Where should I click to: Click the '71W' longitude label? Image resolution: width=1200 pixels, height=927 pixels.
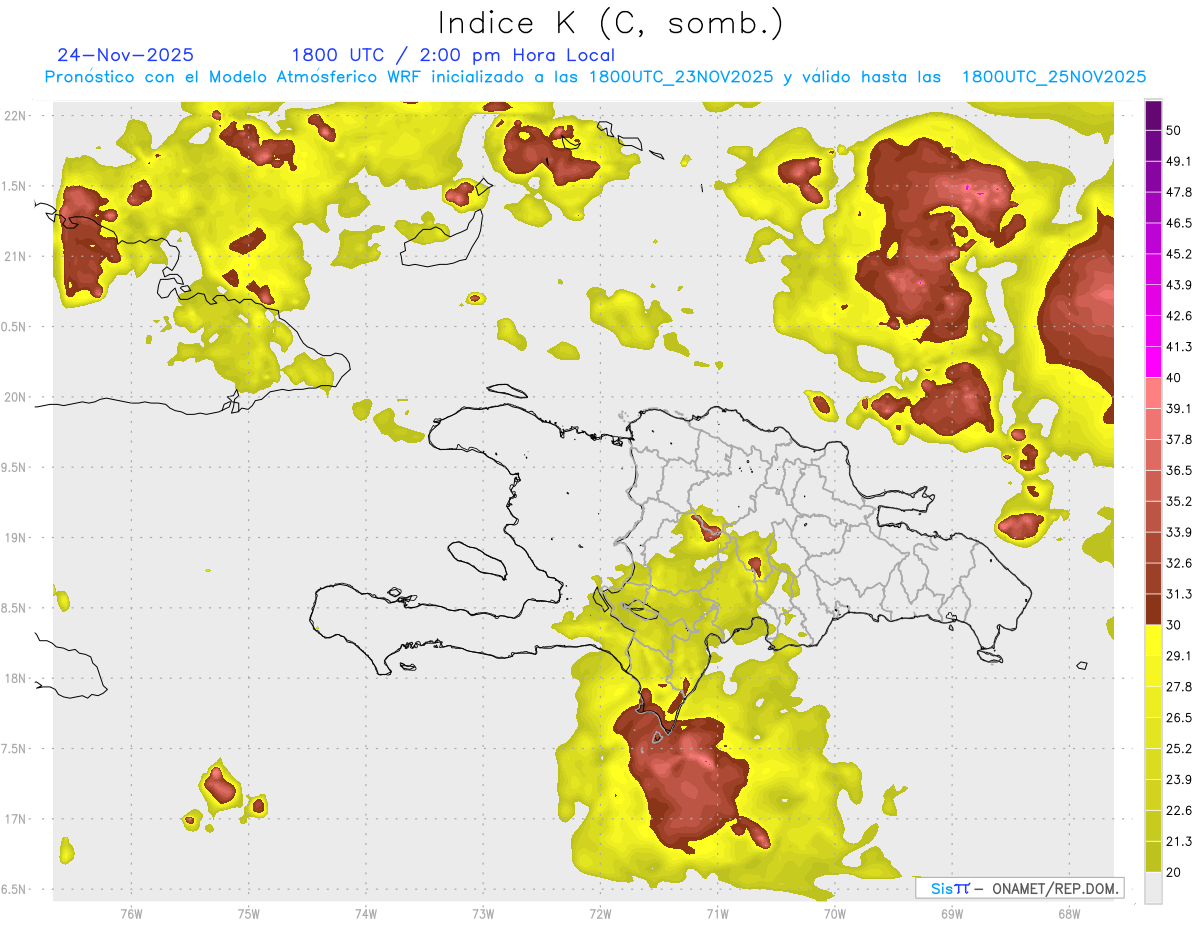717,913
